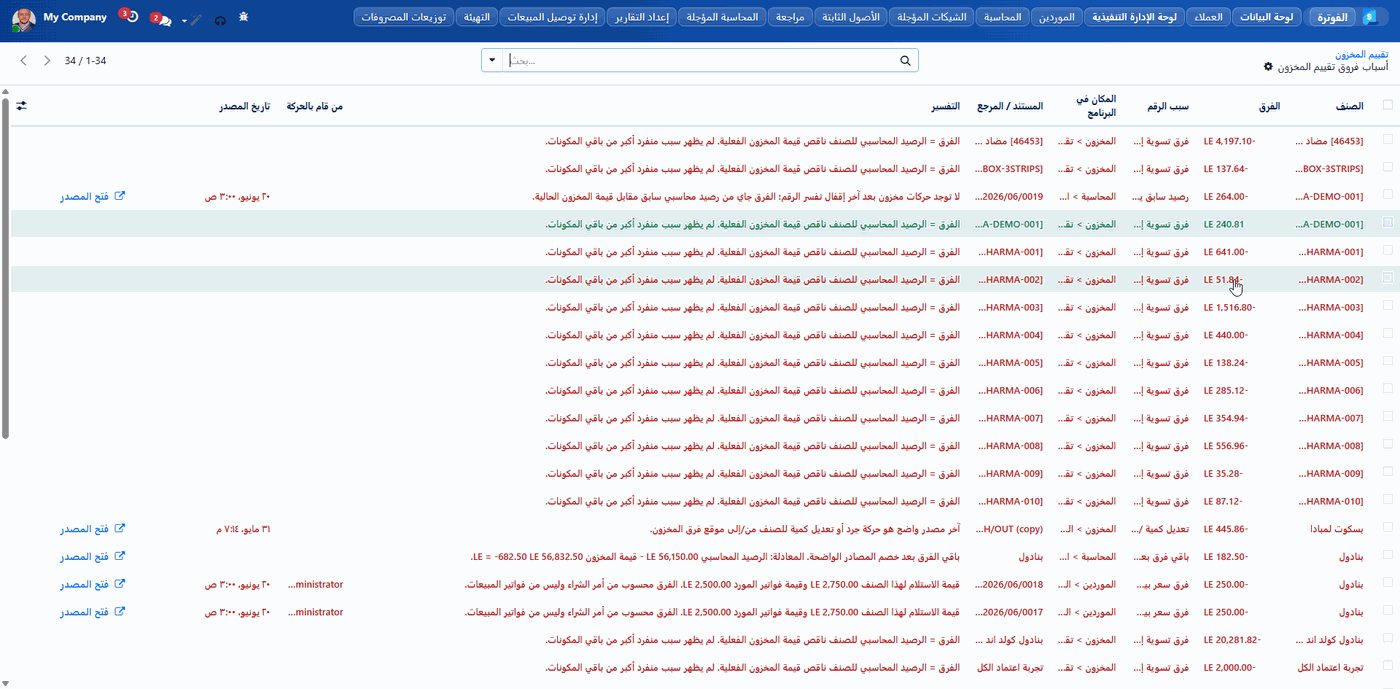Click the magnifier search icon

tap(905, 61)
